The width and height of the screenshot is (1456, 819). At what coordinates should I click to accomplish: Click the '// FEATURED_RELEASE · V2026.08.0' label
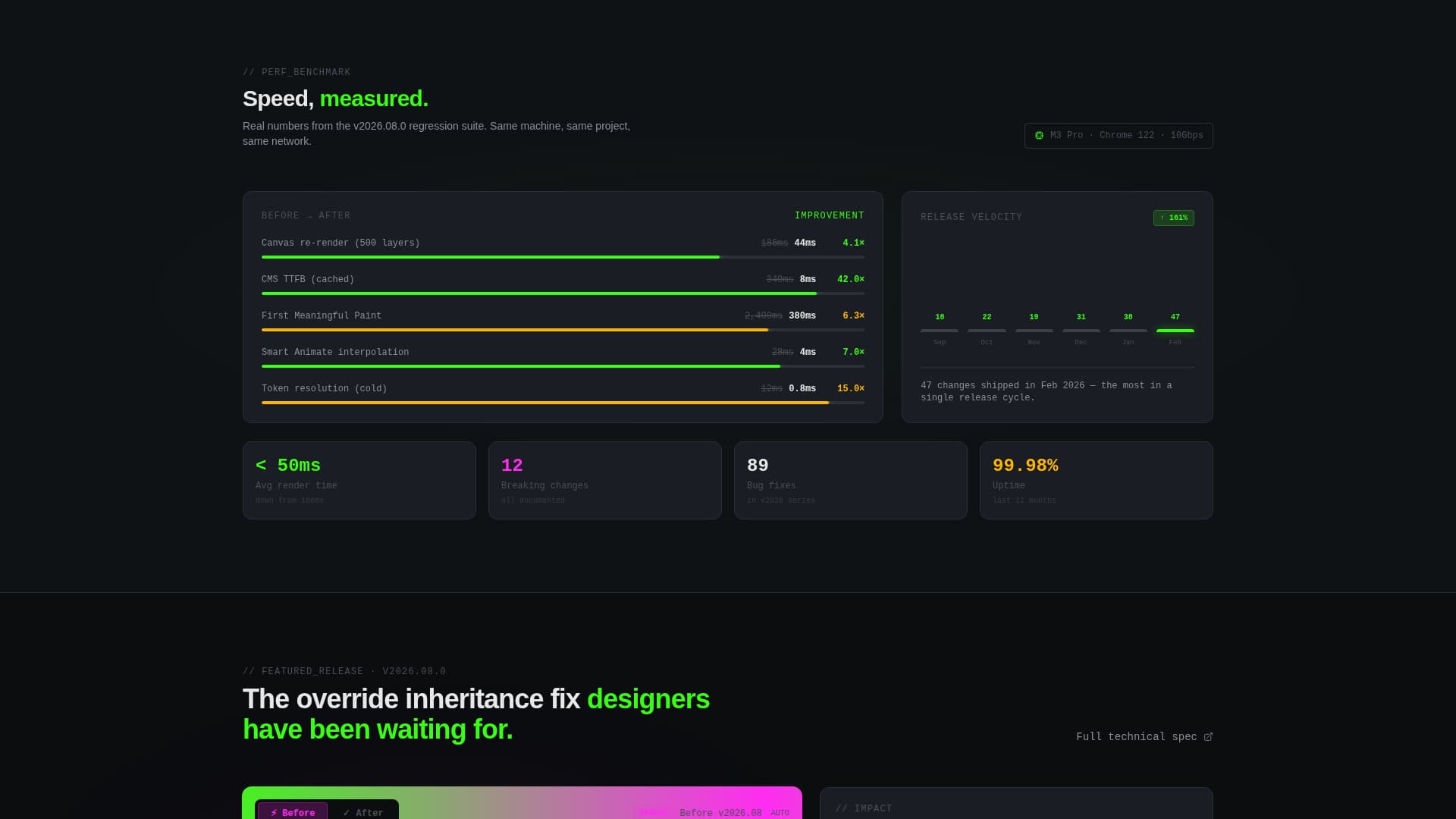point(344,672)
